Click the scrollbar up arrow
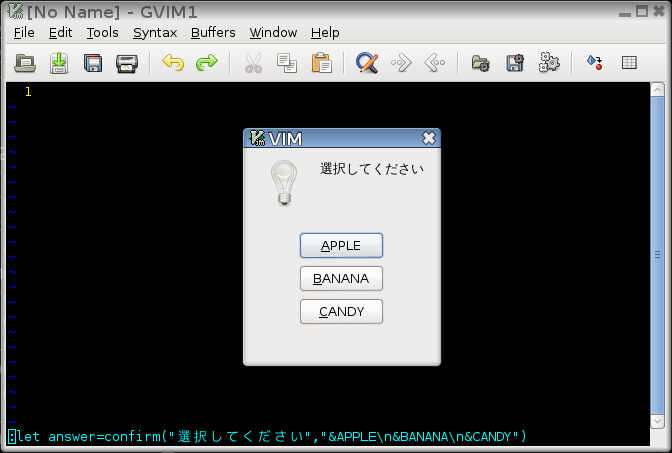Image resolution: width=672 pixels, height=453 pixels. (x=657, y=90)
